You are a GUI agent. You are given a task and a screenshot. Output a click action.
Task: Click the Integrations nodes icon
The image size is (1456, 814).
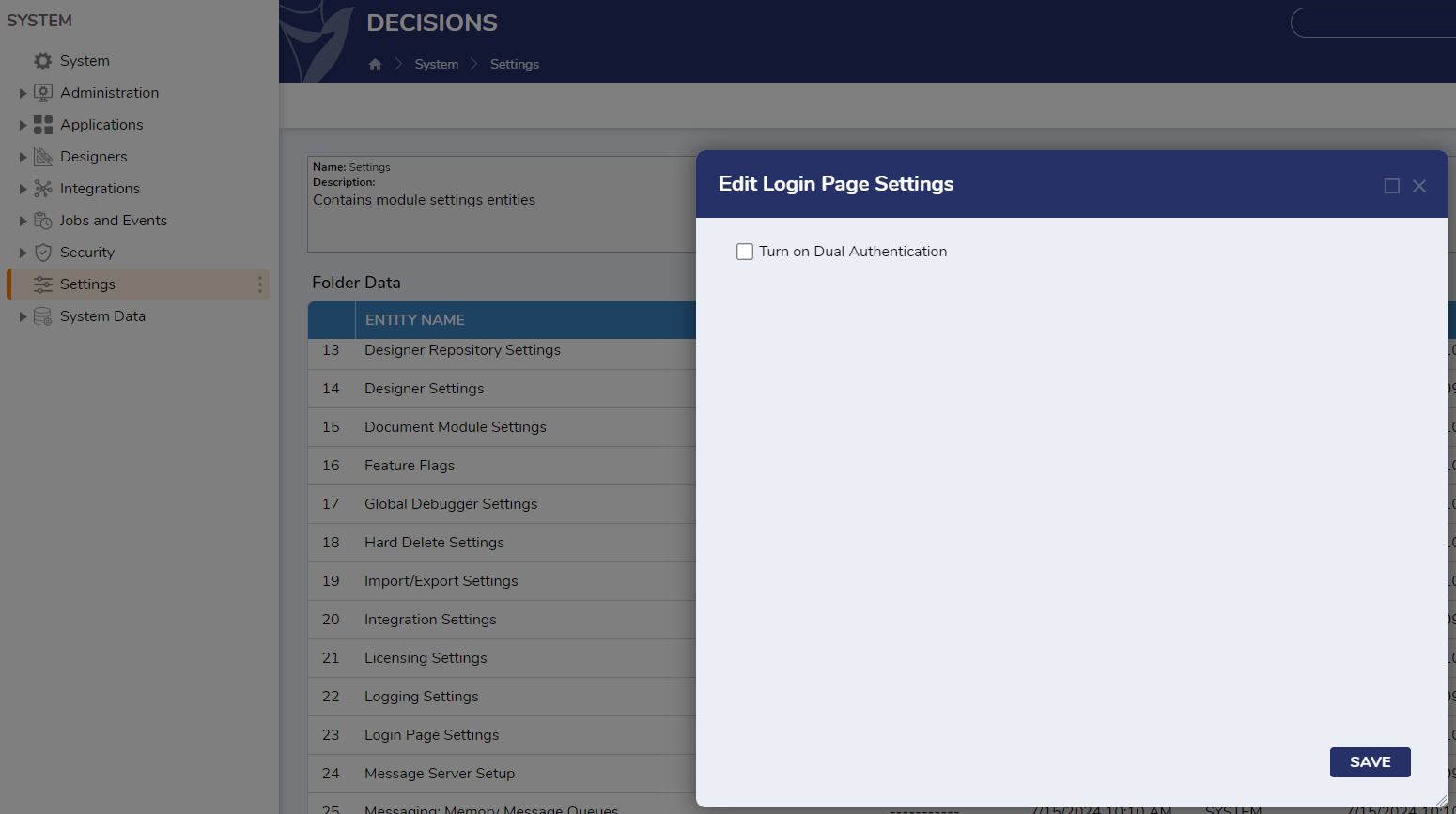pos(42,189)
